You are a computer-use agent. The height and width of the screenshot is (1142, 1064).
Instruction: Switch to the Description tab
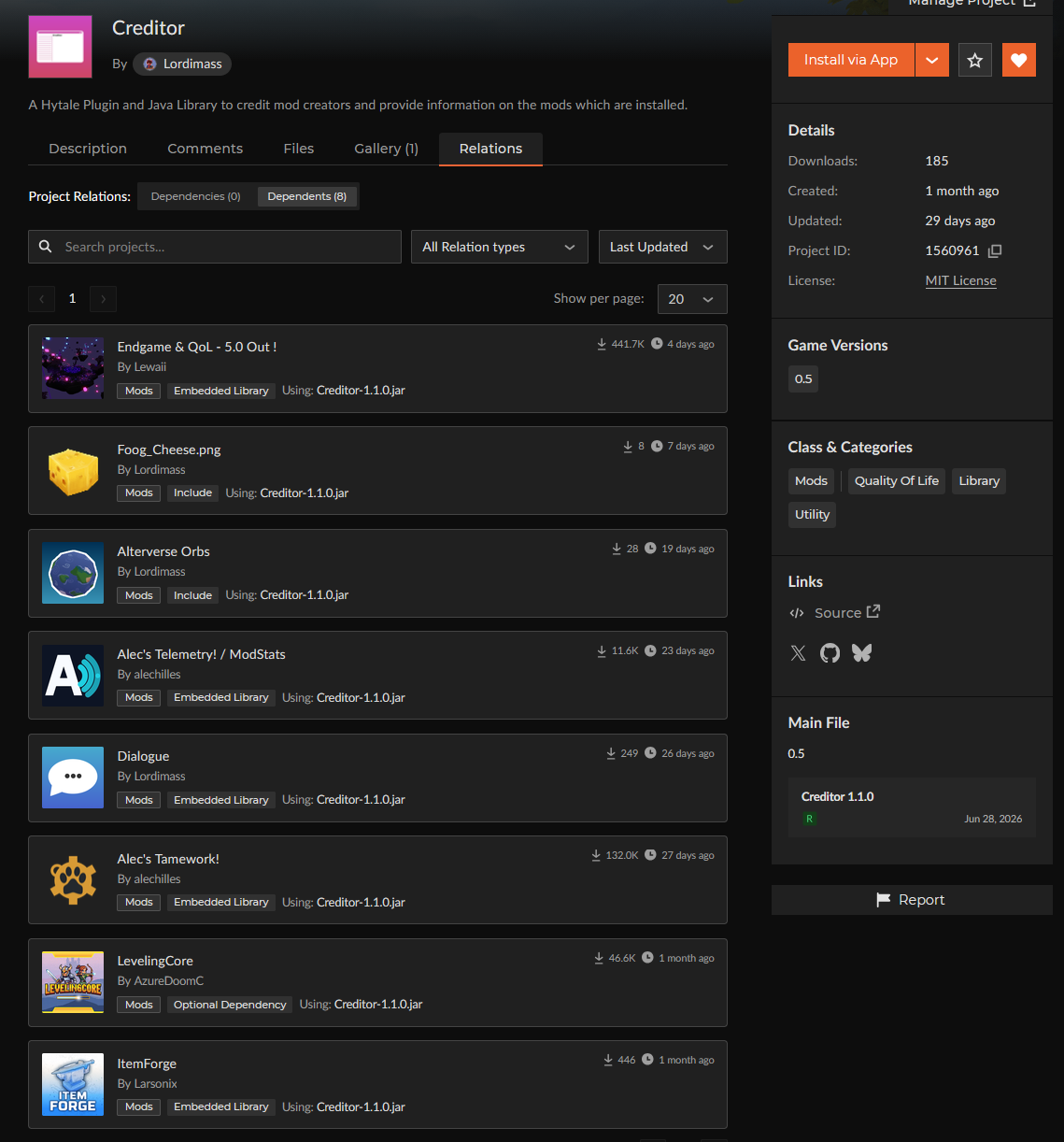(88, 149)
